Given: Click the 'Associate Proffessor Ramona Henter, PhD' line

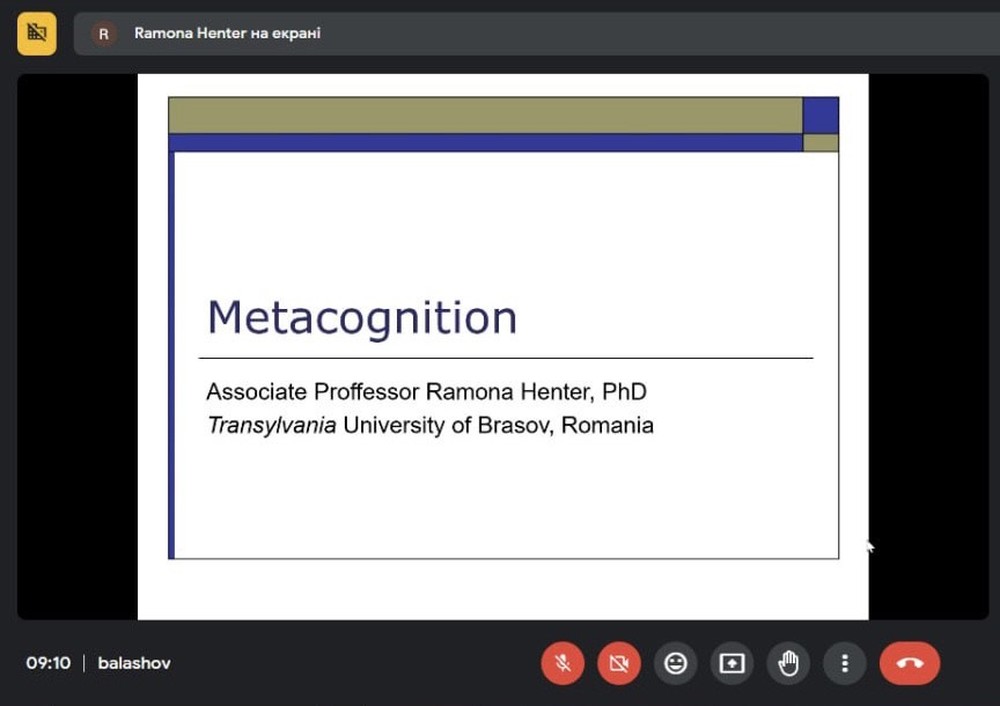Looking at the screenshot, I should (426, 391).
